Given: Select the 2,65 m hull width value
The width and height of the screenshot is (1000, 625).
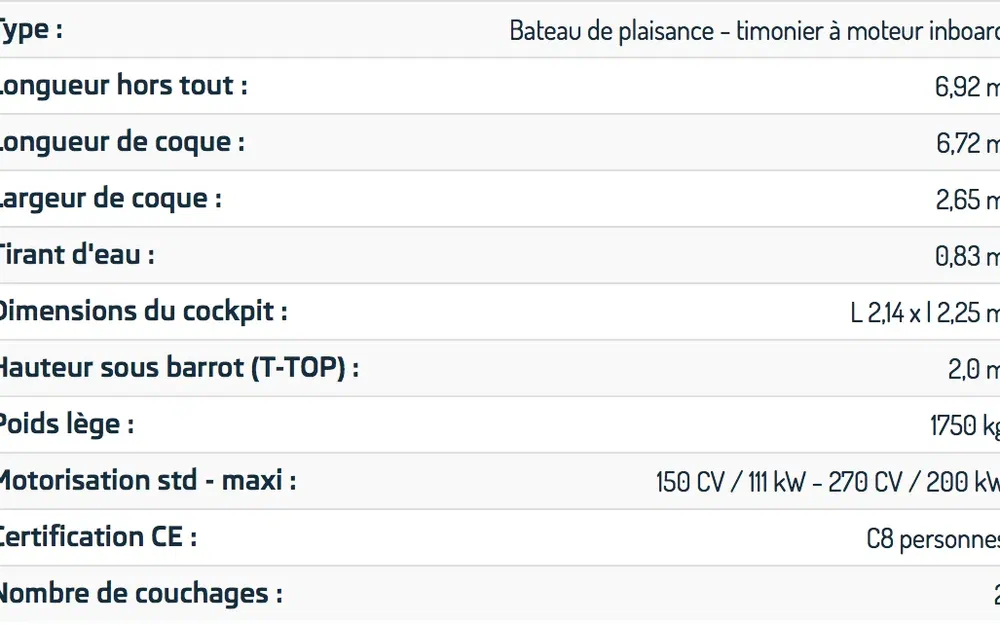Looking at the screenshot, I should (967, 200).
